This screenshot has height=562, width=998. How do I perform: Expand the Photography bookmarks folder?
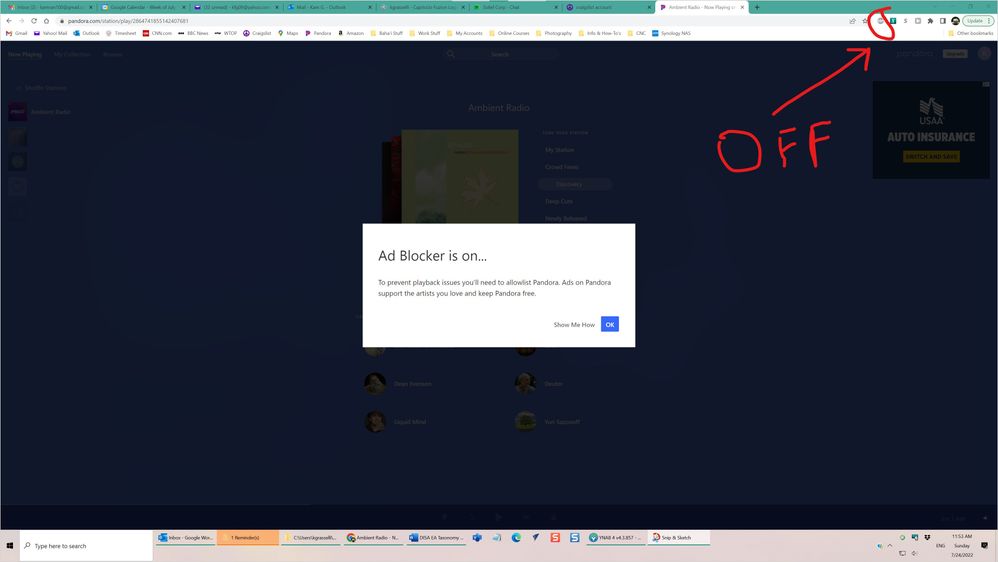[554, 33]
